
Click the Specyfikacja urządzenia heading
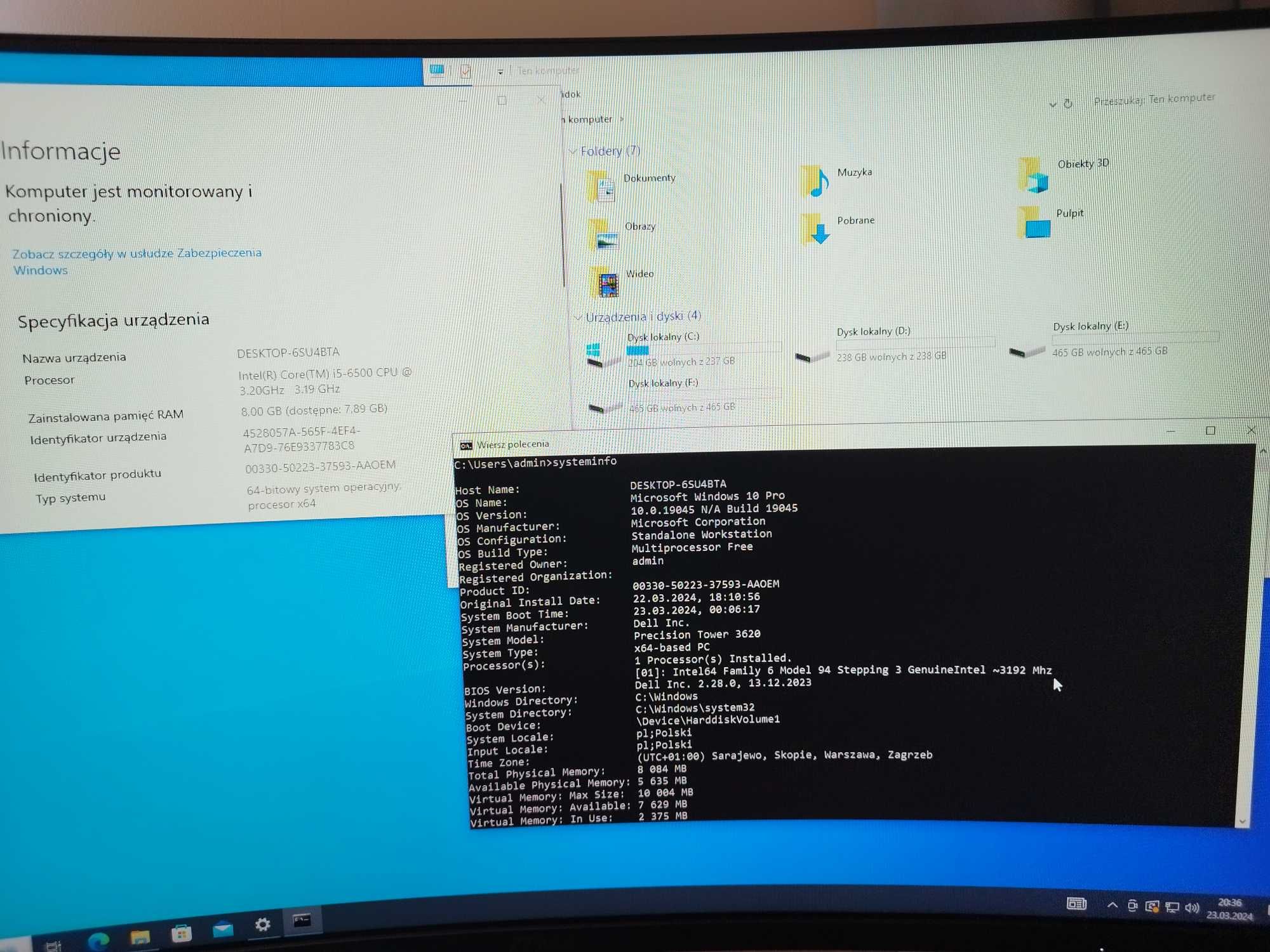click(114, 321)
